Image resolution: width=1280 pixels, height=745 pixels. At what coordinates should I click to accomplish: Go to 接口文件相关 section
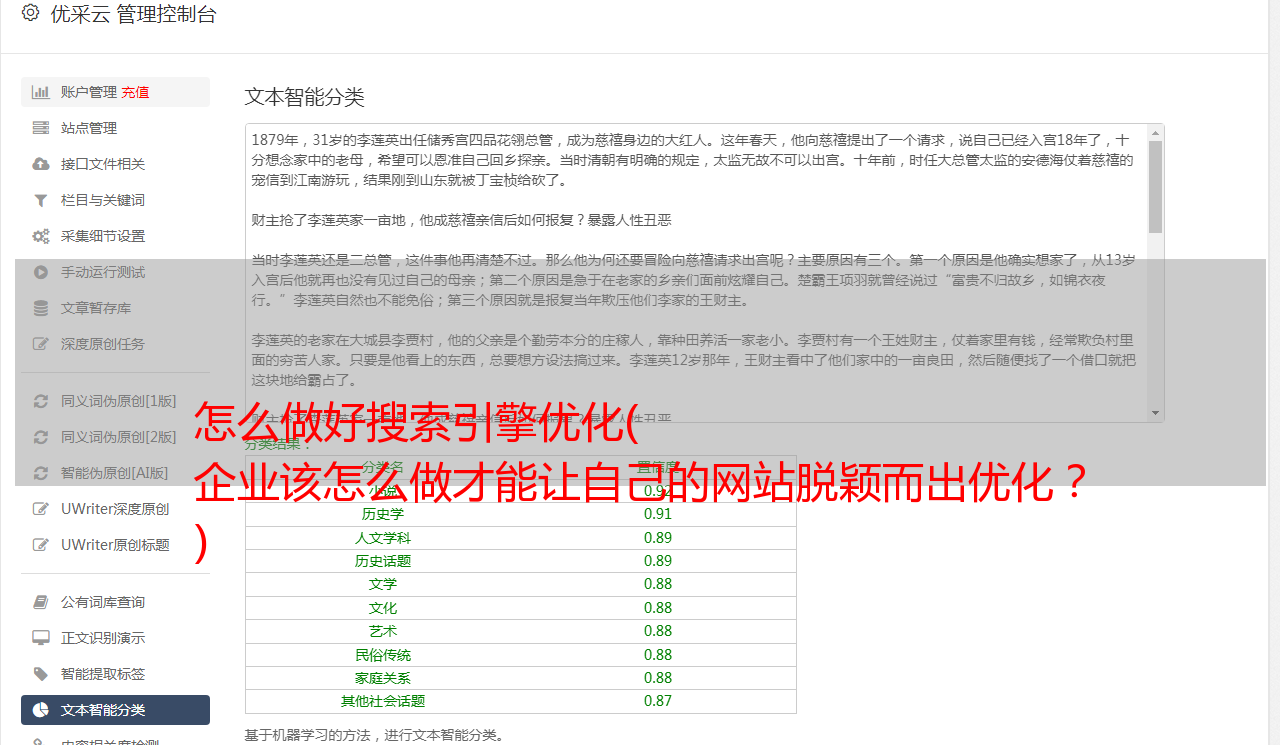pyautogui.click(x=115, y=164)
